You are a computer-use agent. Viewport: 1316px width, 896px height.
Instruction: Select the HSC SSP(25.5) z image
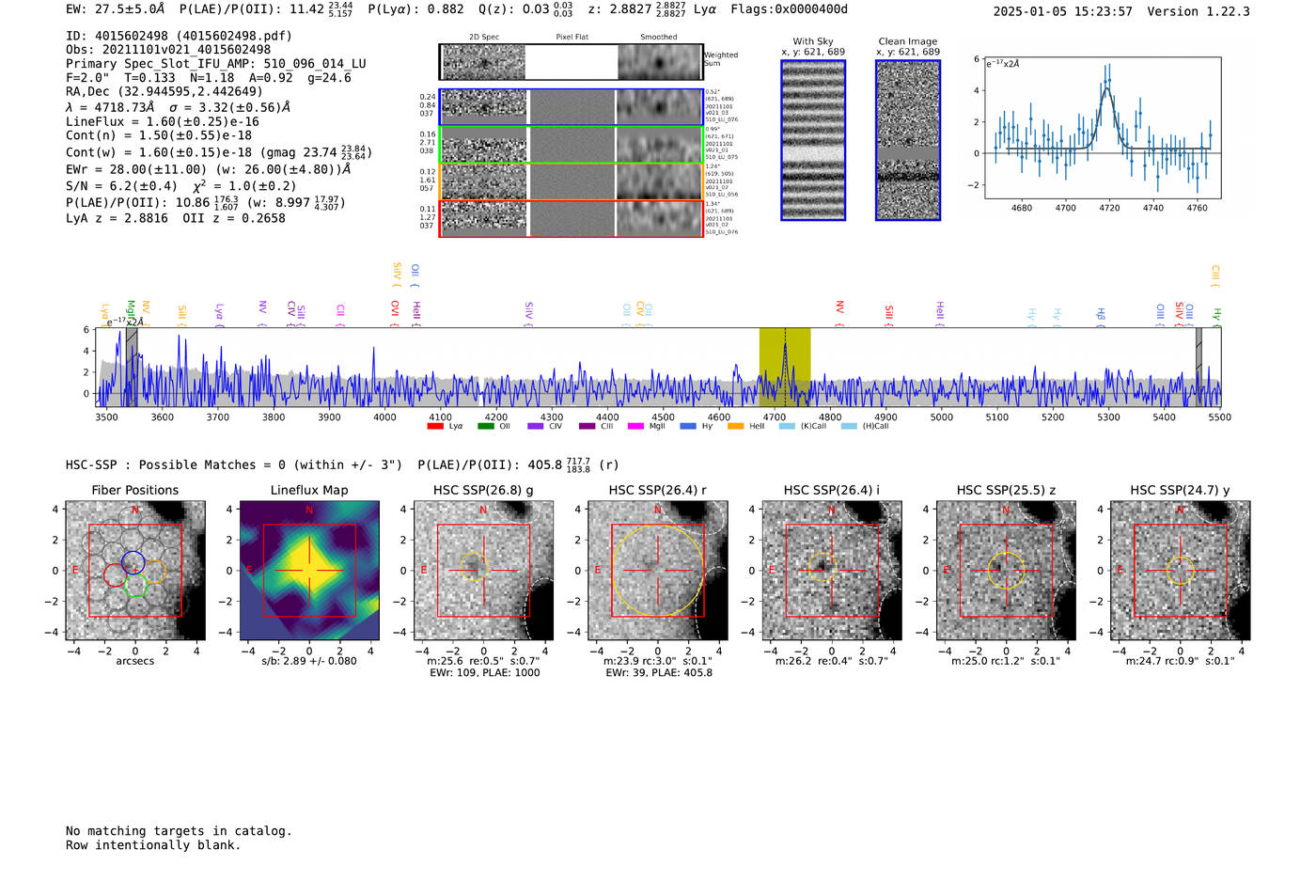(1006, 571)
